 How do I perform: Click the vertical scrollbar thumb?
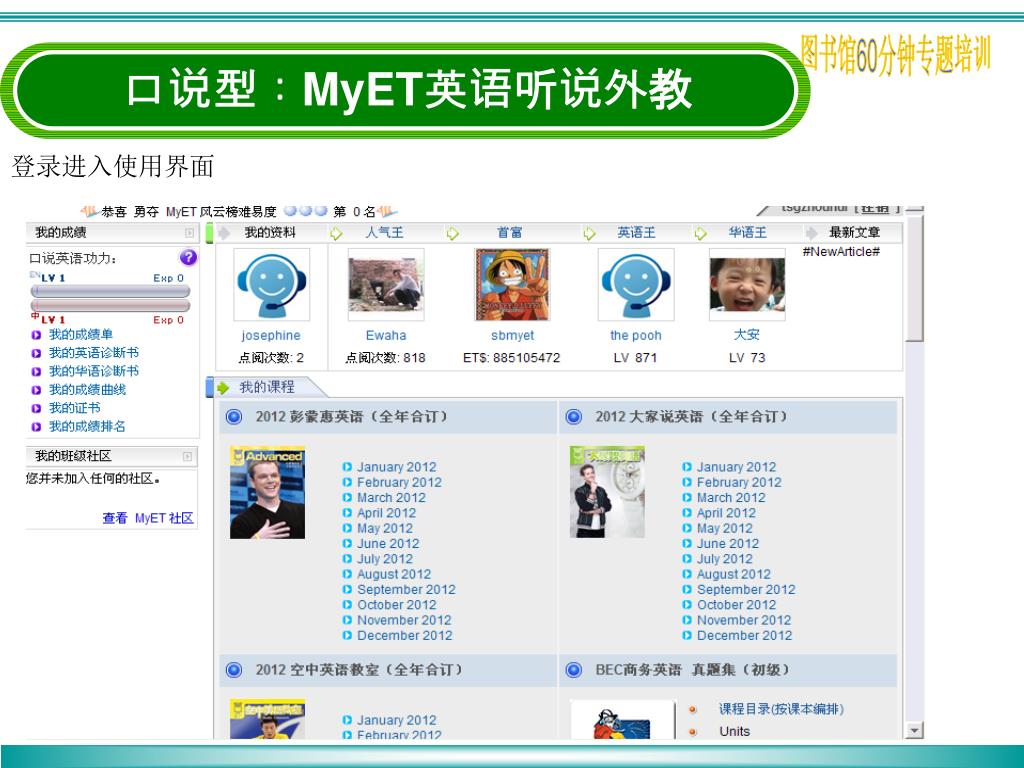click(915, 280)
